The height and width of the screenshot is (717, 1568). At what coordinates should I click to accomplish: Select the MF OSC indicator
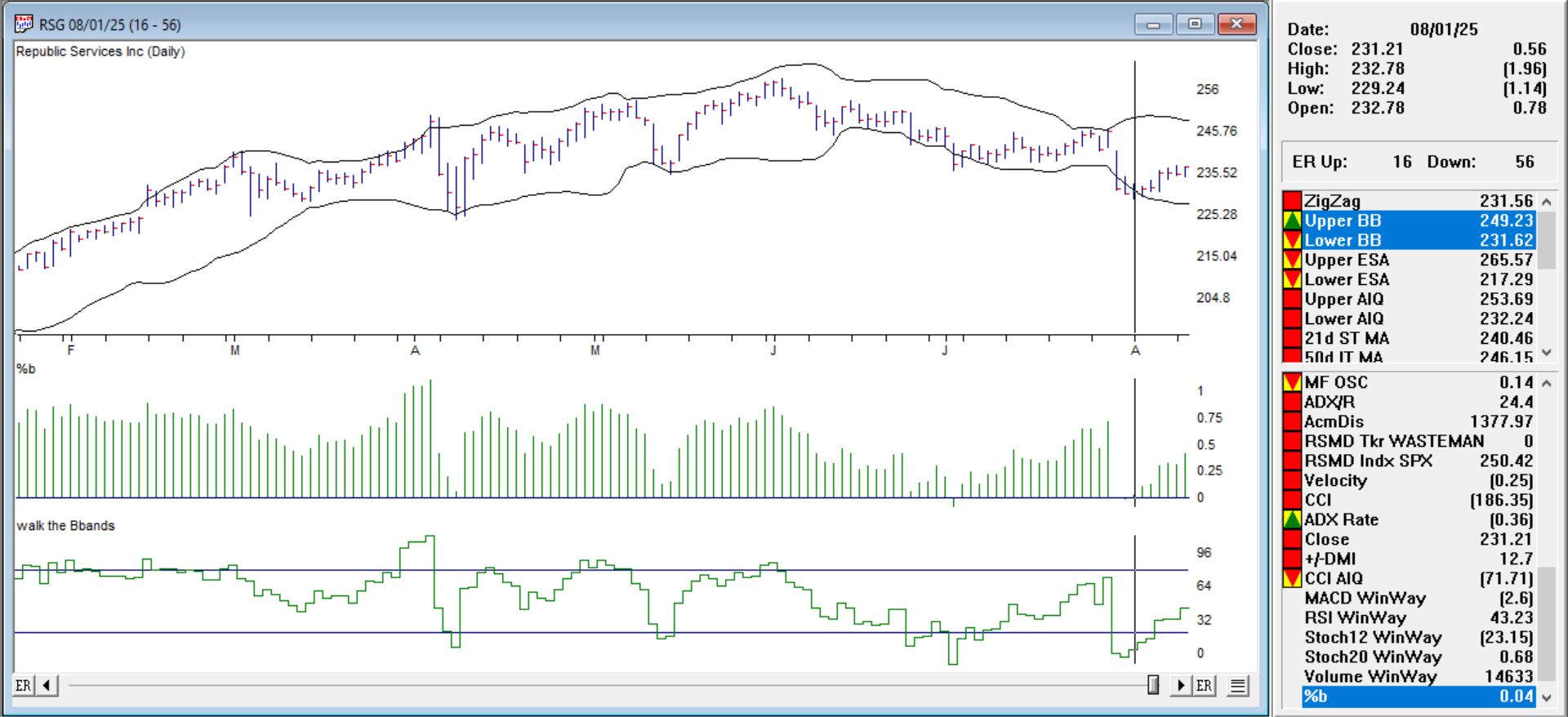click(x=1418, y=382)
